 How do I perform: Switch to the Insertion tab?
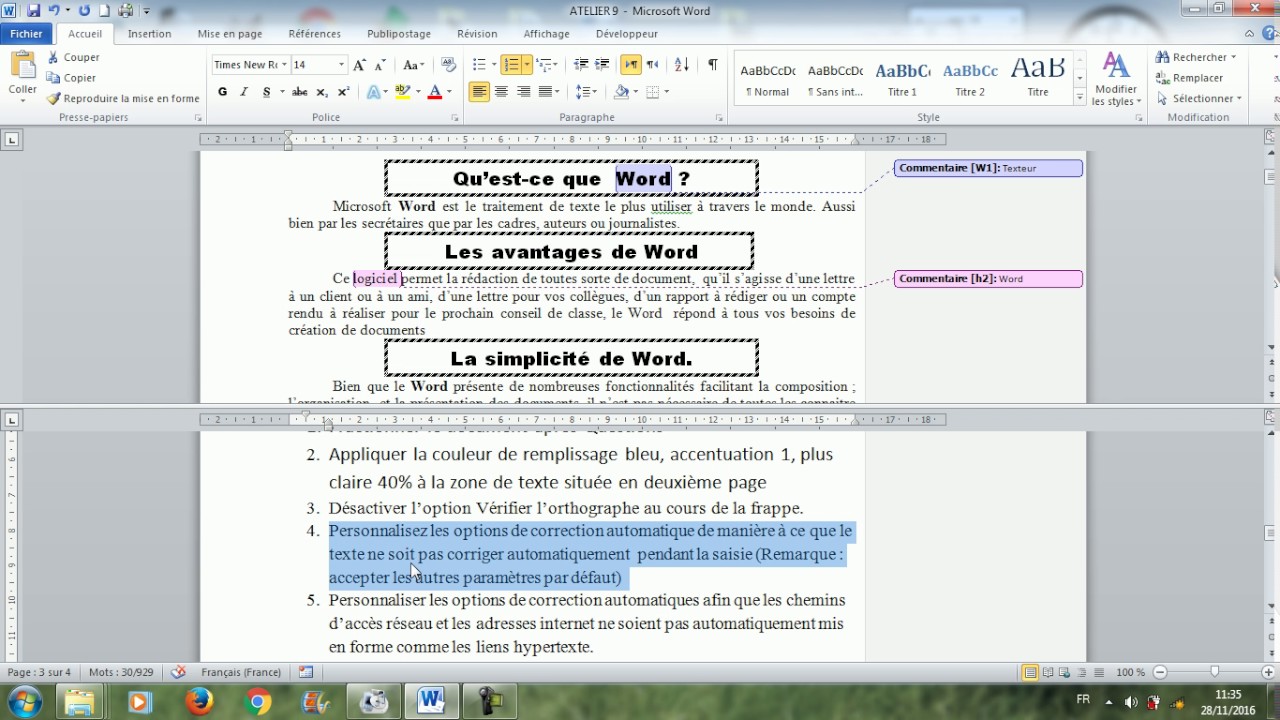coord(149,34)
